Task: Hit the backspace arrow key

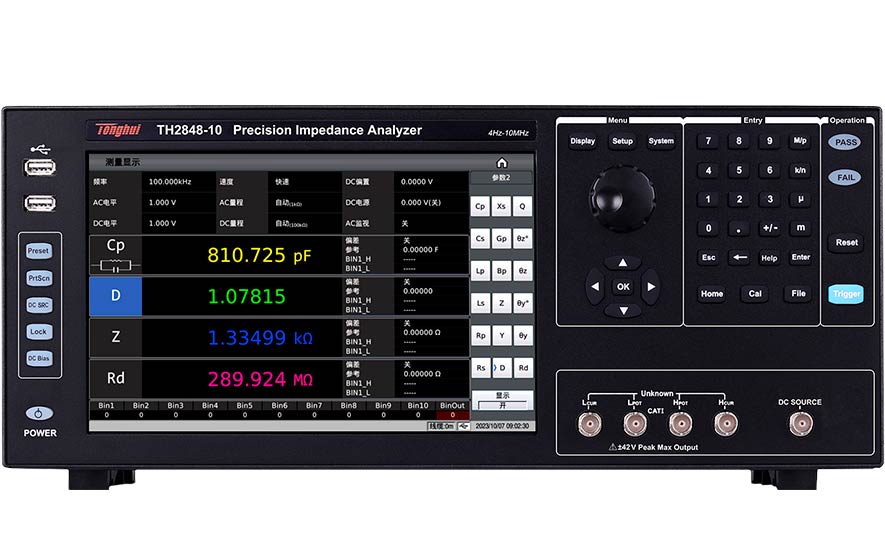Action: click(739, 257)
